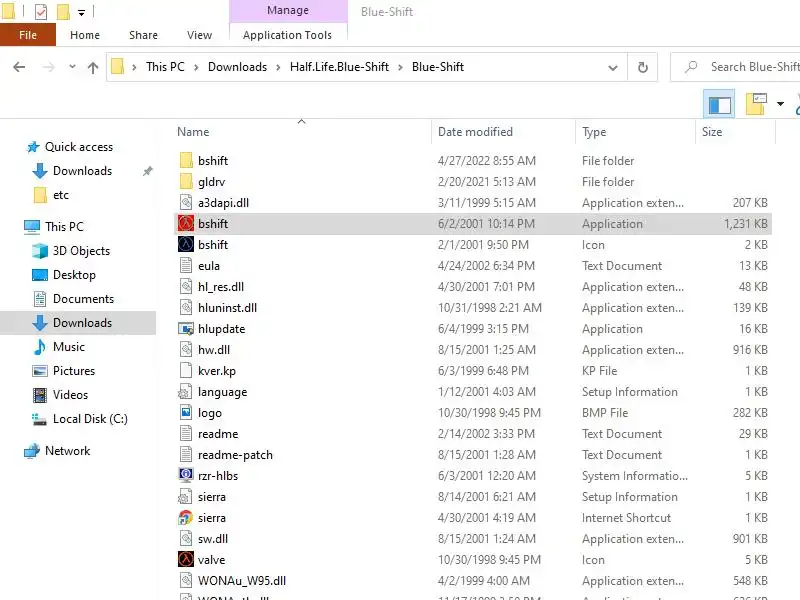Click the New folder quick access icon
Viewport: 800px width, 600px height.
[63, 11]
